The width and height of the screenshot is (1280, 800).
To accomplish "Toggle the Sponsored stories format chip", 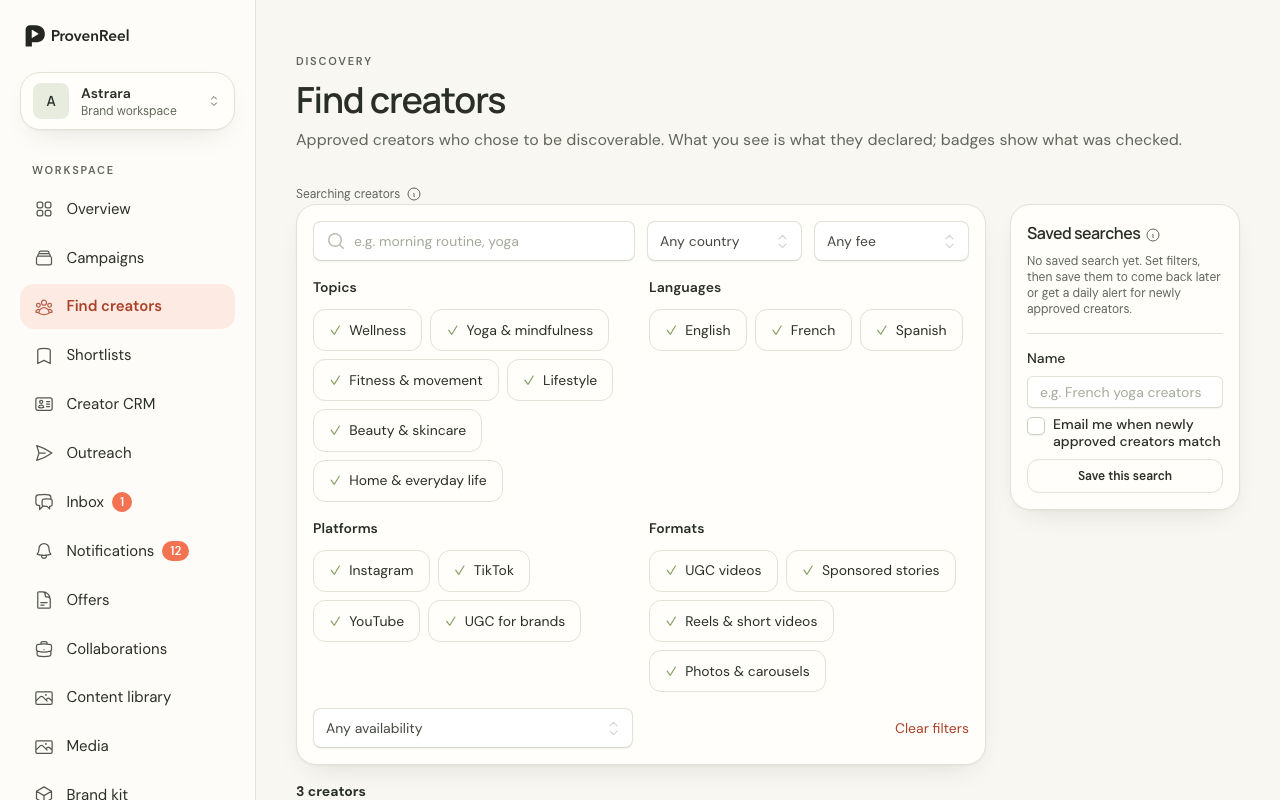I will (871, 570).
